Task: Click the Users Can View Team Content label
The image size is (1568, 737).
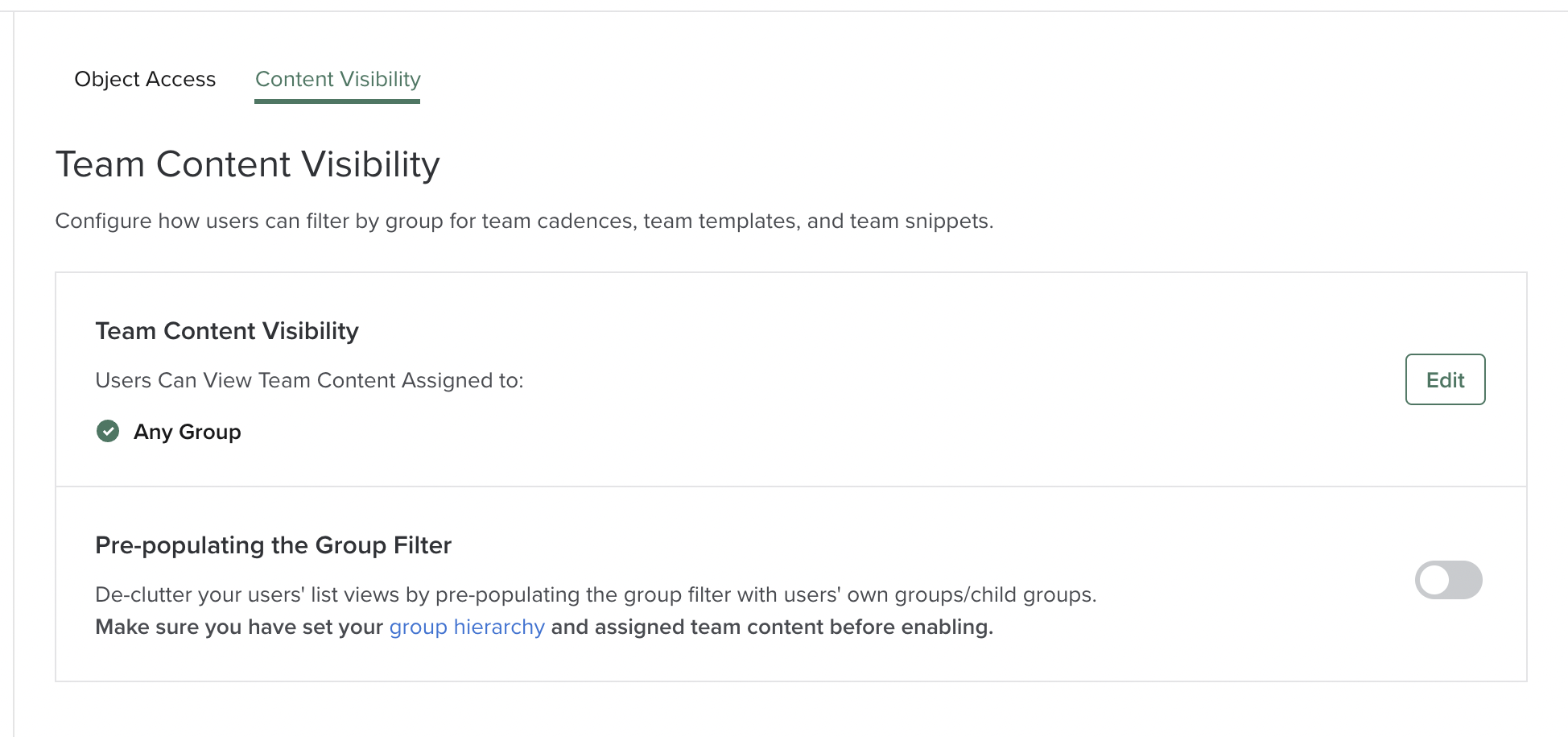Action: [309, 380]
